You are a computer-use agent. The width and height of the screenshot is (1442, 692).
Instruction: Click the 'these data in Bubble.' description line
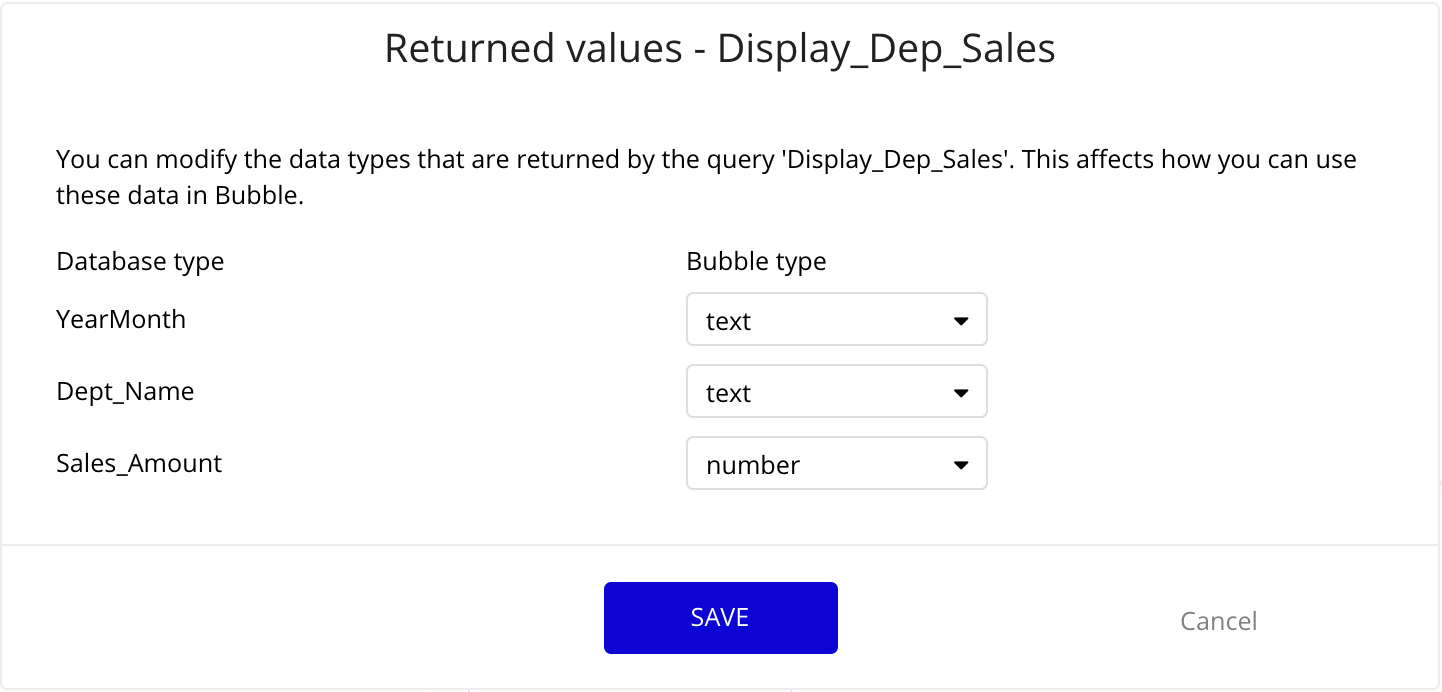(180, 196)
